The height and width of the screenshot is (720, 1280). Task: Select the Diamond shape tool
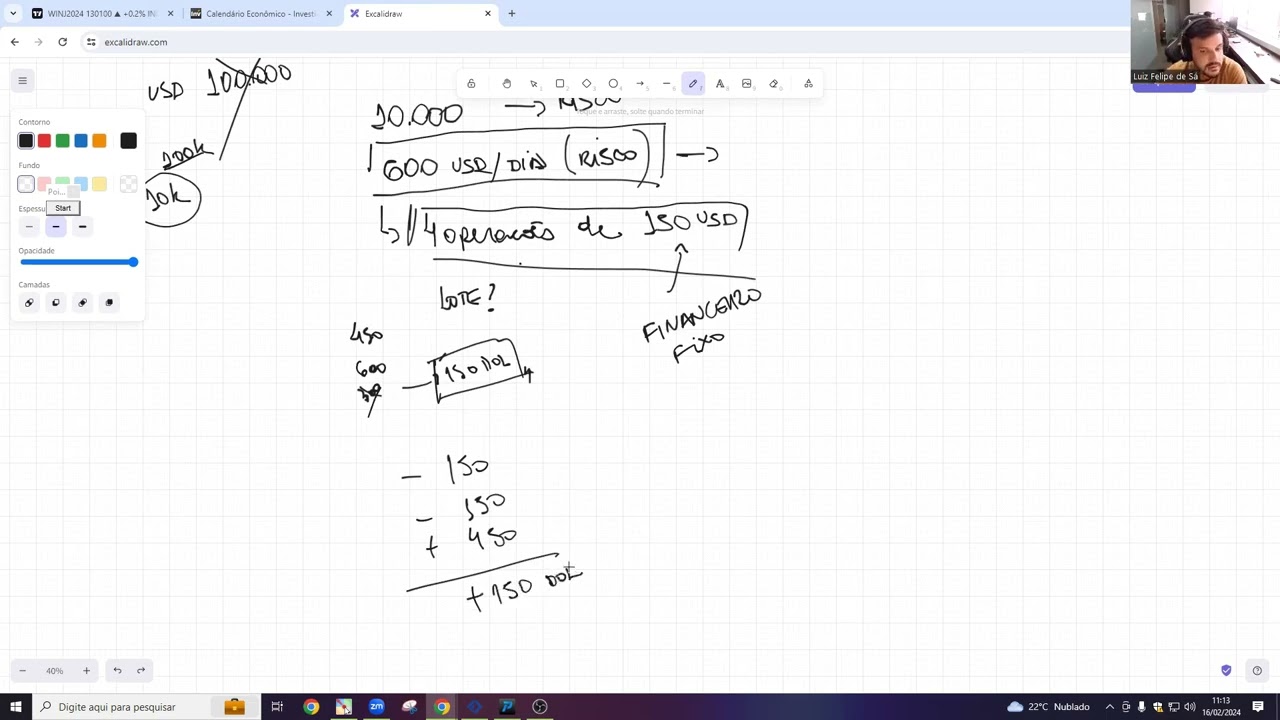coord(587,84)
